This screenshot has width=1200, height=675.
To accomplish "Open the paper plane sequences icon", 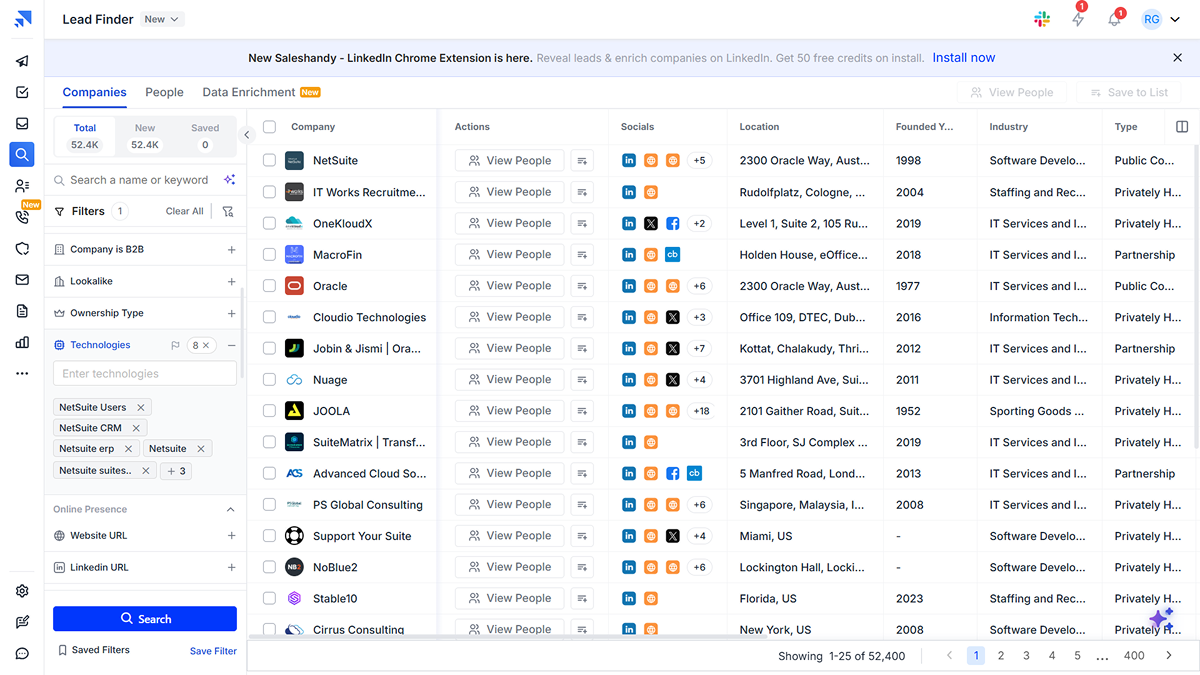I will point(22,61).
